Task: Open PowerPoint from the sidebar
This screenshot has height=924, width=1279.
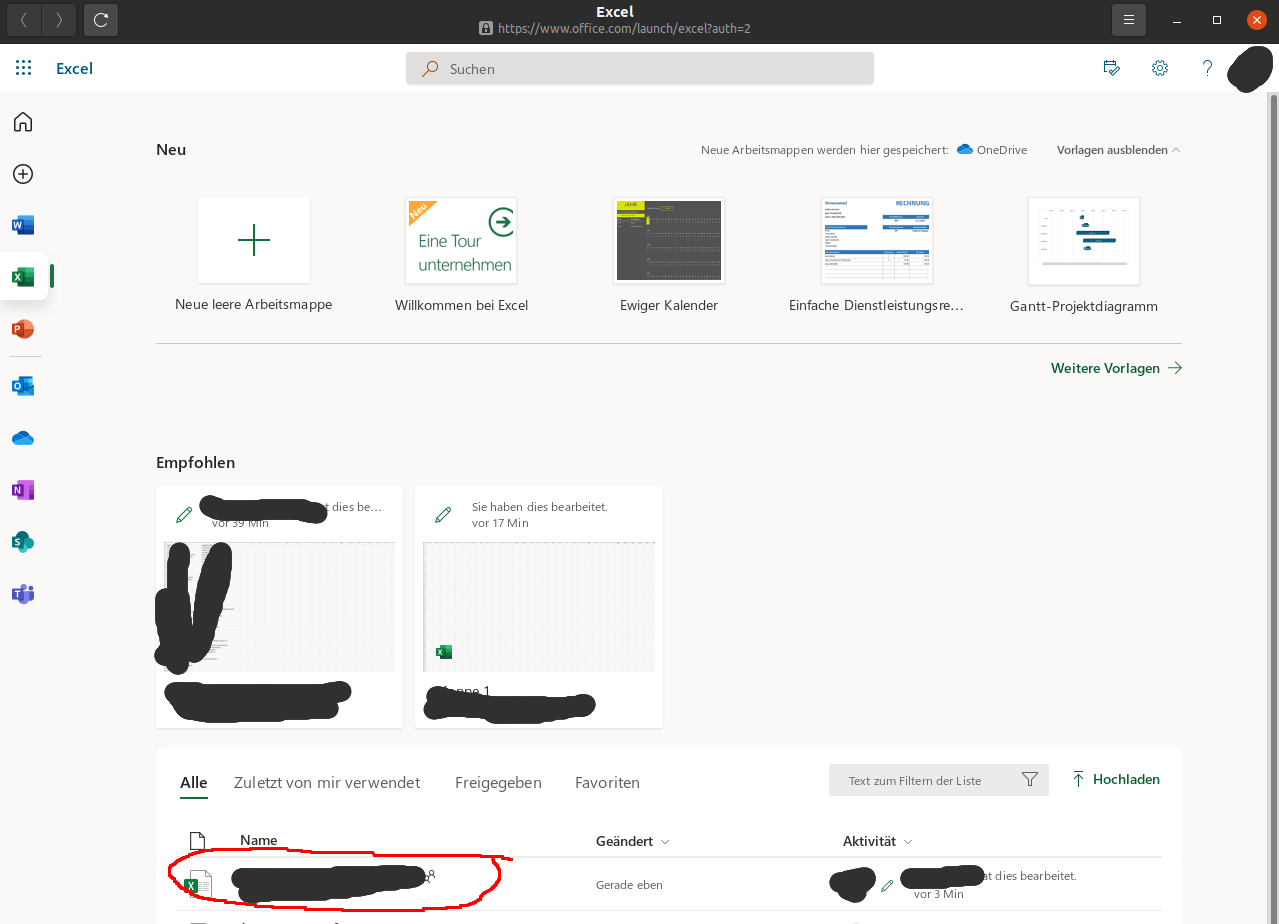Action: pyautogui.click(x=23, y=329)
